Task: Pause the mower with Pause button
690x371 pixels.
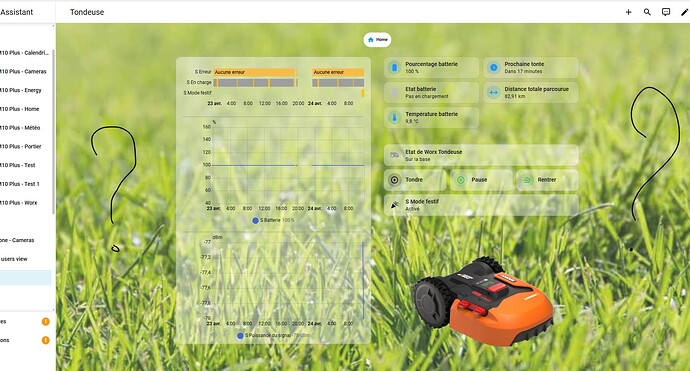Action: (481, 180)
